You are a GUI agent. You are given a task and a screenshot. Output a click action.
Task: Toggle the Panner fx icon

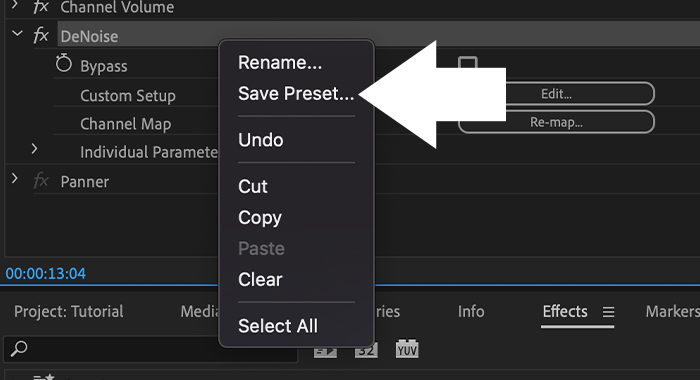tap(41, 181)
